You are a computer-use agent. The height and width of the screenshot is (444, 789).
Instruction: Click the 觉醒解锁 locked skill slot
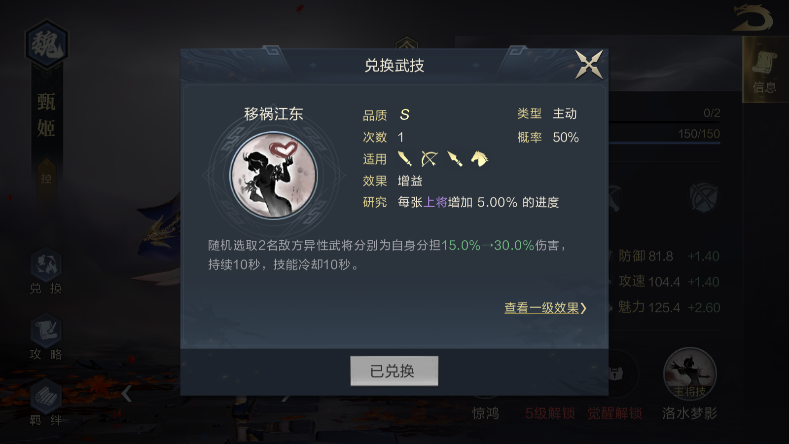pyautogui.click(x=614, y=385)
